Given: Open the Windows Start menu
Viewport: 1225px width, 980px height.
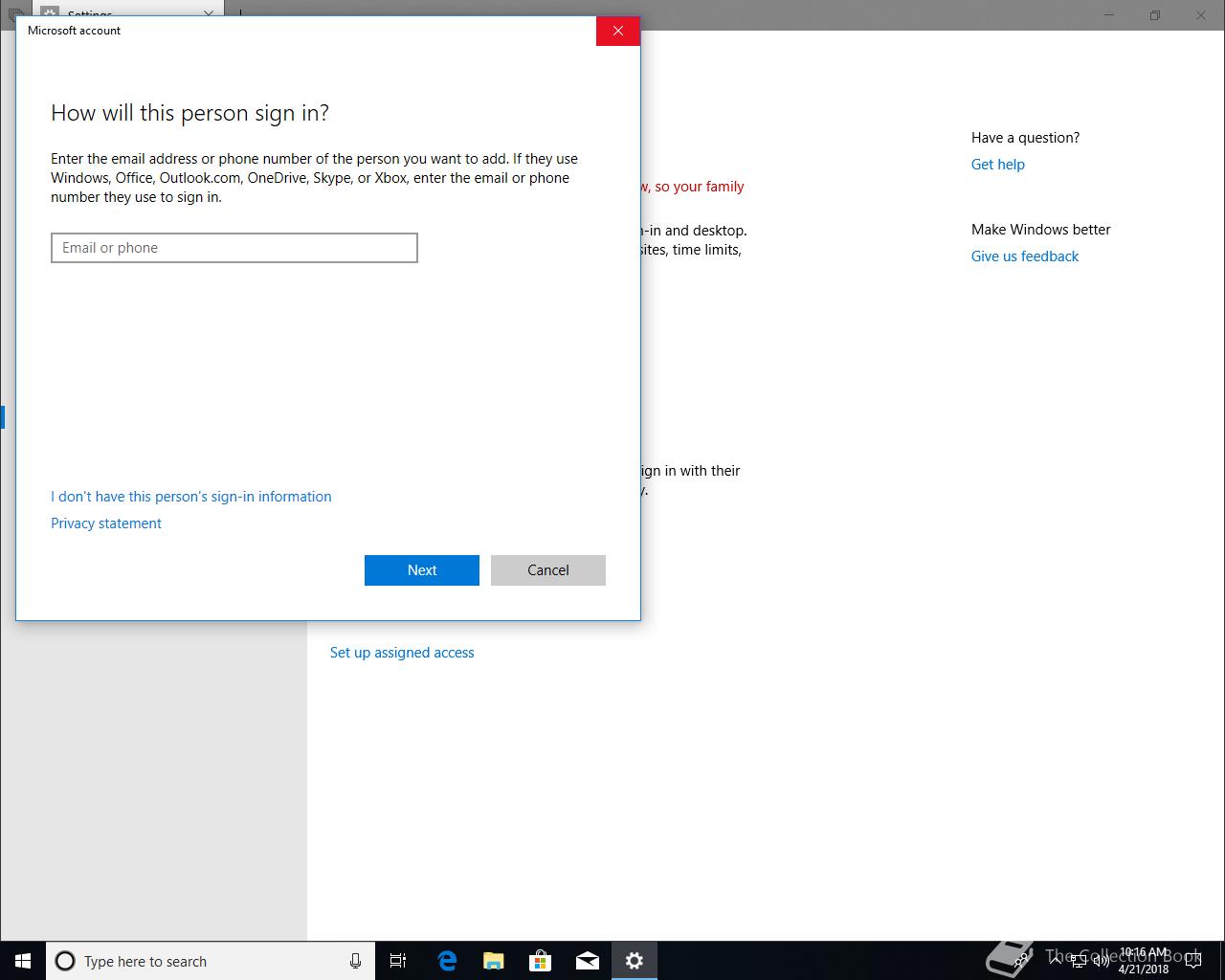Looking at the screenshot, I should point(23,961).
